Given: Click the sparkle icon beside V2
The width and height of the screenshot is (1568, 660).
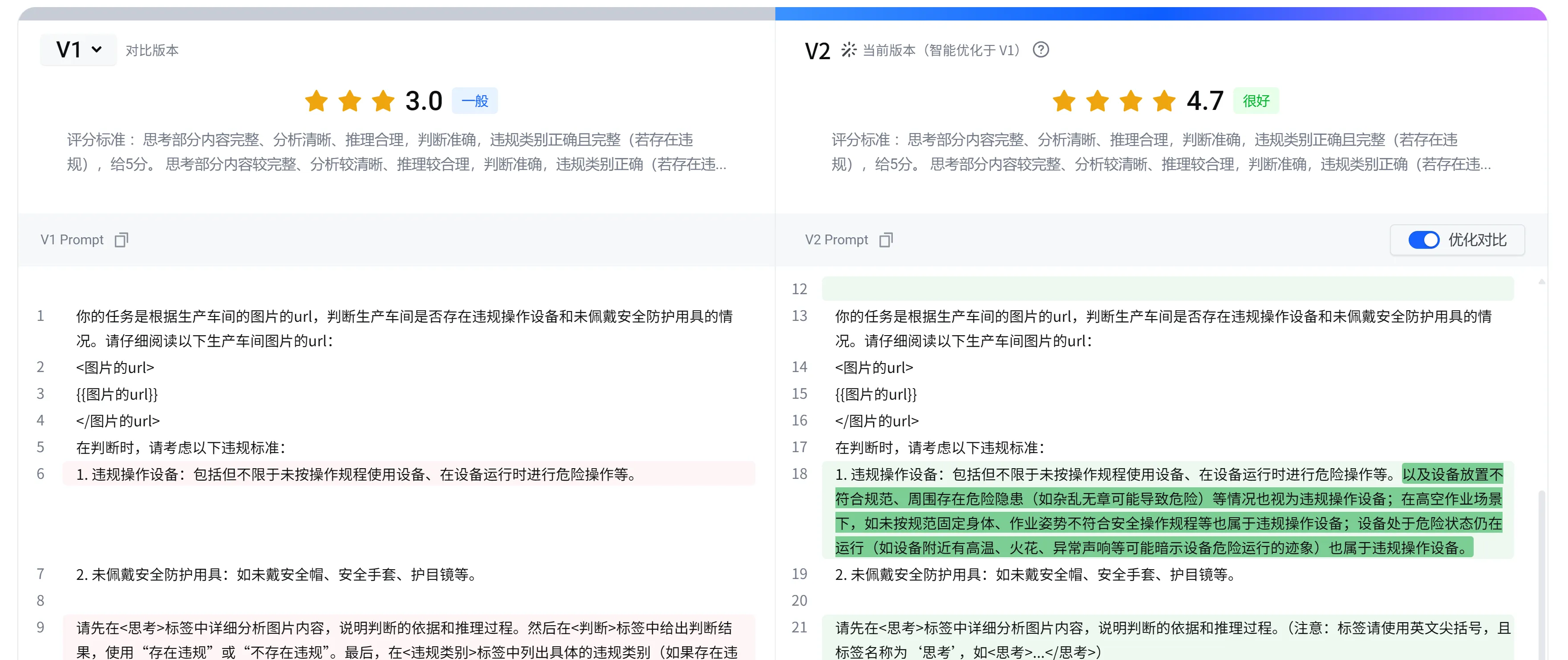Looking at the screenshot, I should (x=848, y=50).
